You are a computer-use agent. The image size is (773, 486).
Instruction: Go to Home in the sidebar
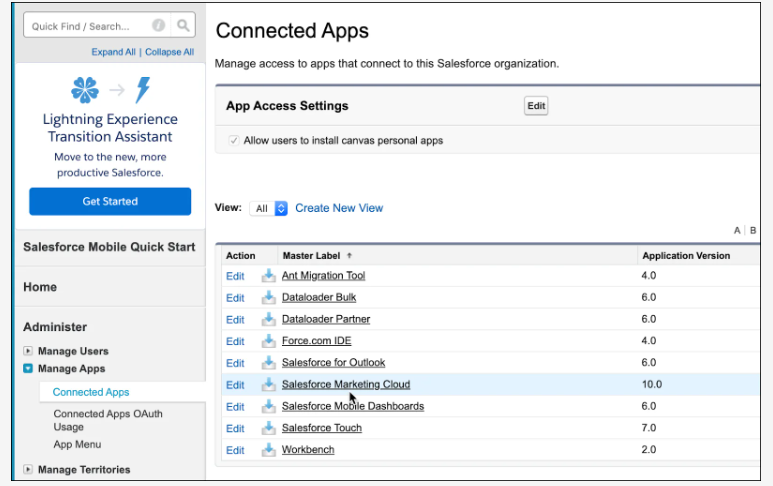point(40,287)
